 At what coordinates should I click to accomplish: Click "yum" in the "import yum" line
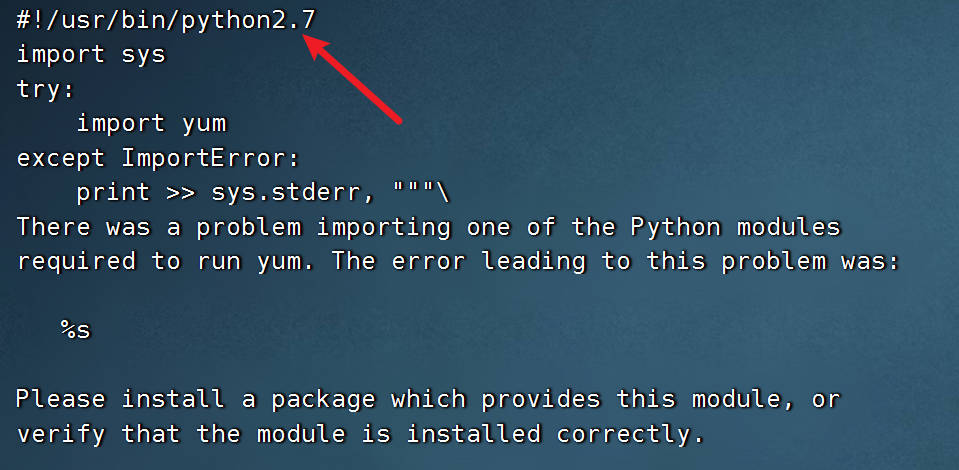click(x=204, y=124)
